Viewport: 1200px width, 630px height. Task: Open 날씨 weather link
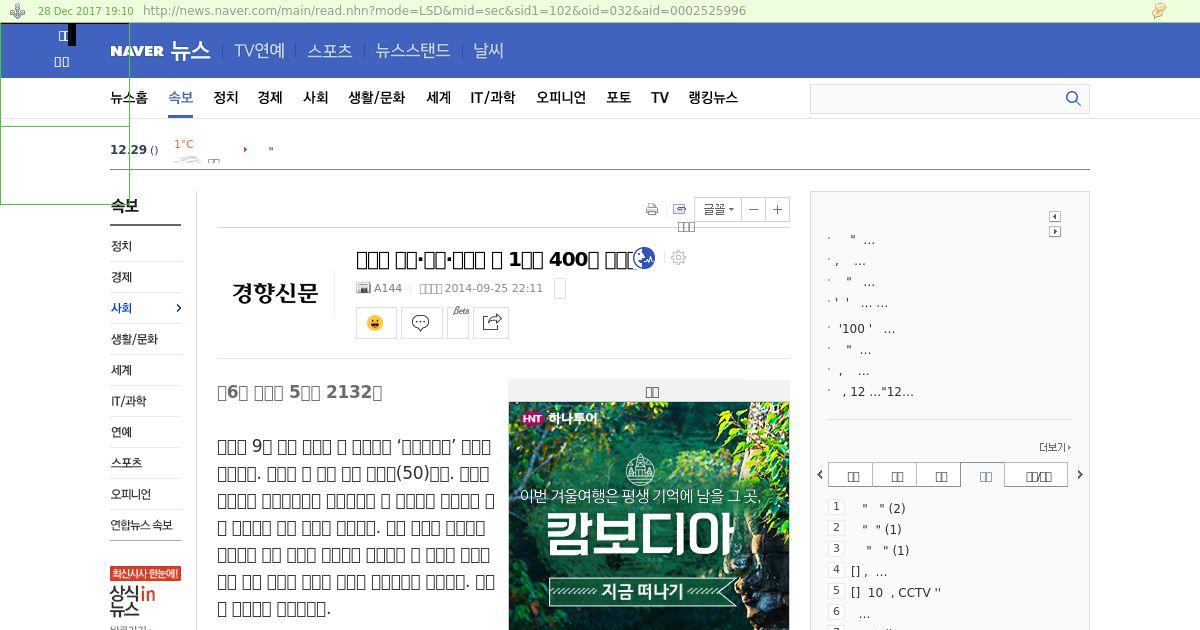[x=489, y=51]
